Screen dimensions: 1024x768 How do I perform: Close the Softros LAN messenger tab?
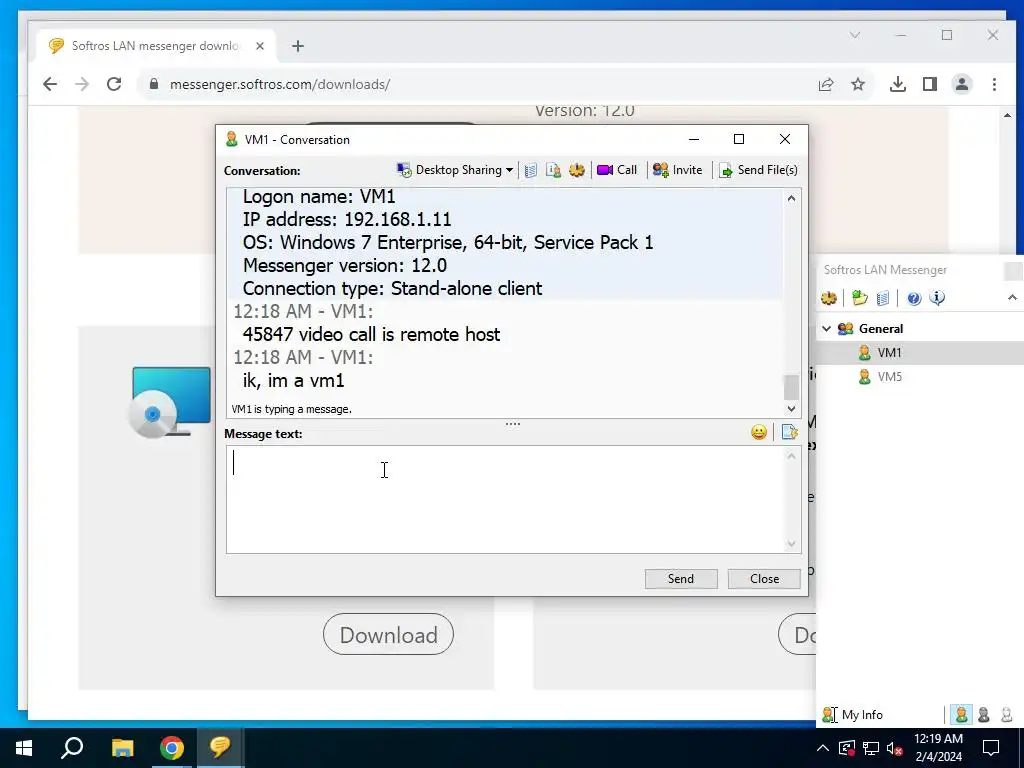pos(260,46)
